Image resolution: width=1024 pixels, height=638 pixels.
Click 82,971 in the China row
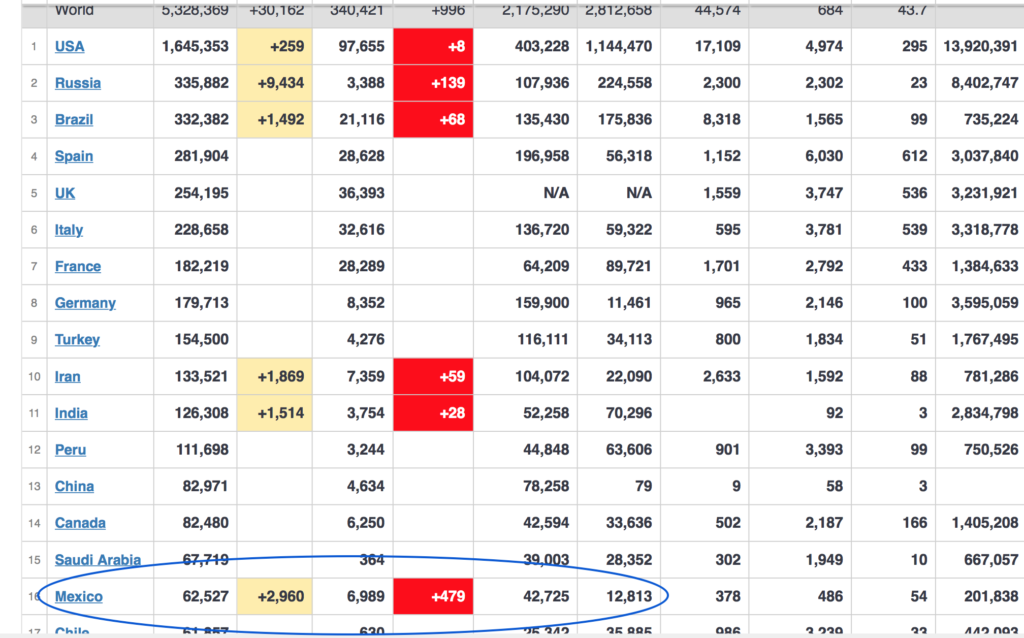coord(205,486)
